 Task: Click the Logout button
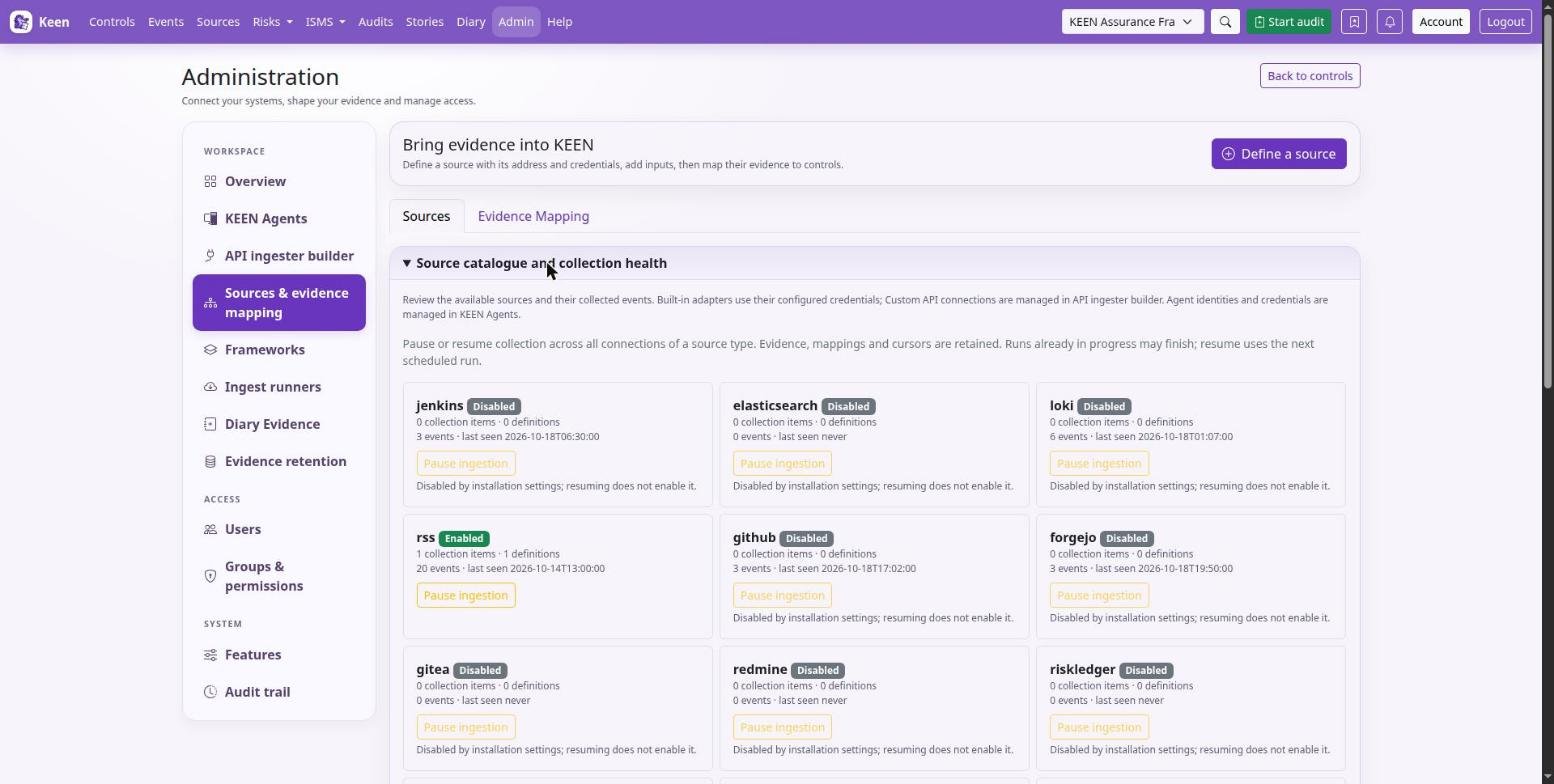click(1505, 22)
